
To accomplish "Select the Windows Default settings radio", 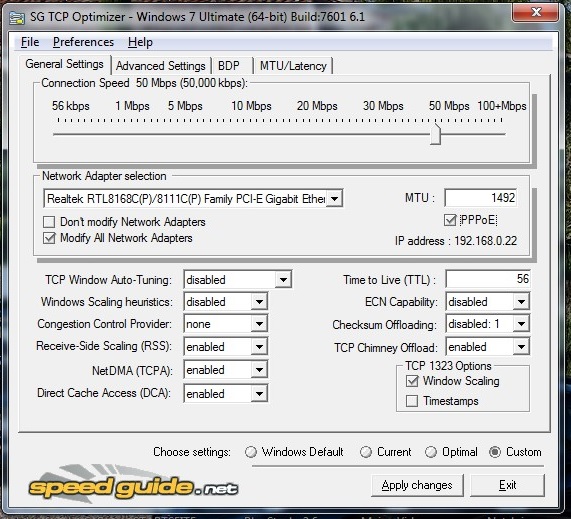I will [251, 452].
